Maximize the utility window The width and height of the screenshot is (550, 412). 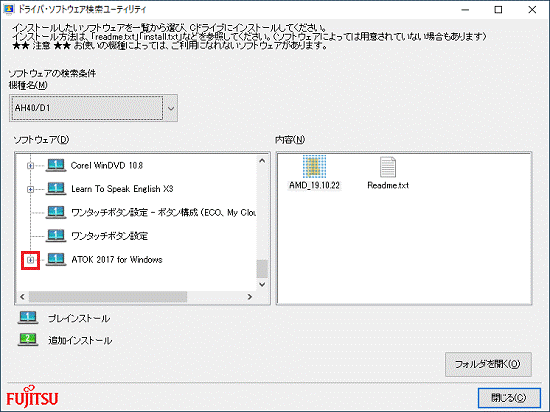[x=498, y=10]
